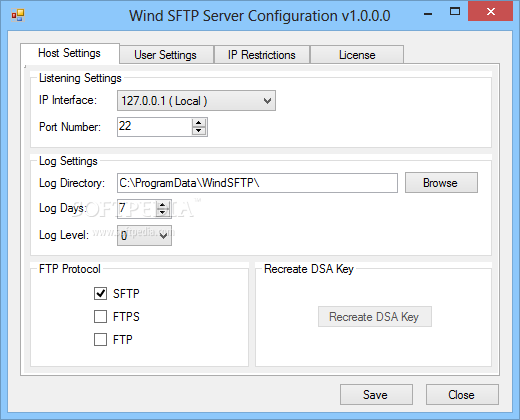Increase Log Days with up arrow
Viewport: 520px width, 420px height.
(x=163, y=205)
